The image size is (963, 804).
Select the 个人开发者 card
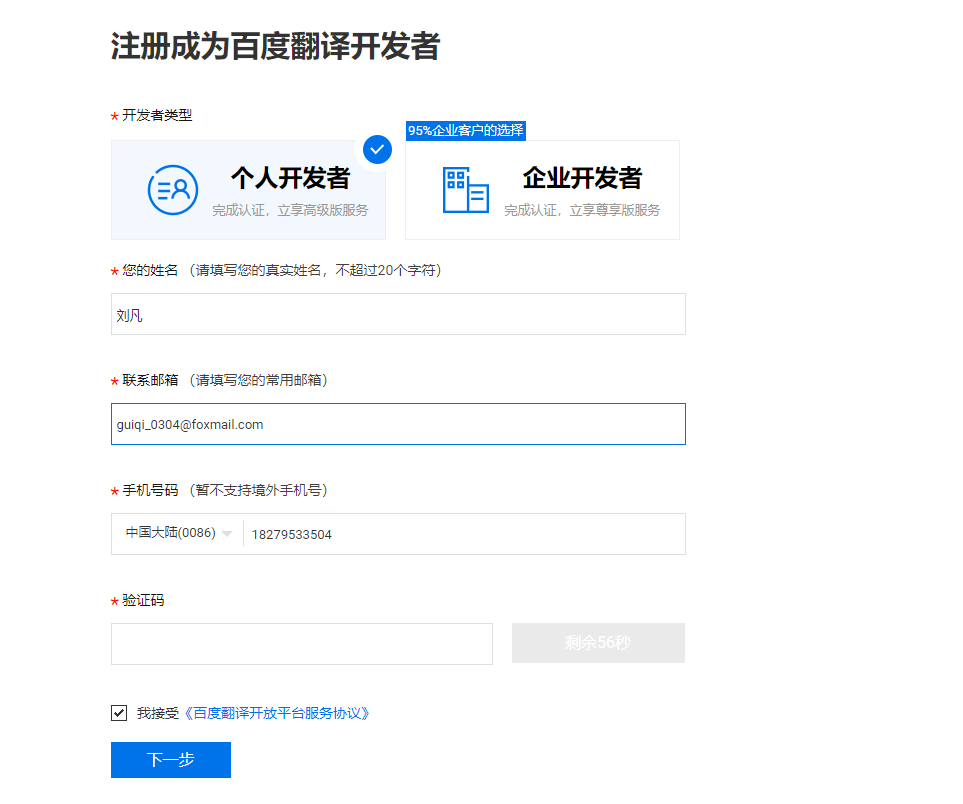click(248, 190)
